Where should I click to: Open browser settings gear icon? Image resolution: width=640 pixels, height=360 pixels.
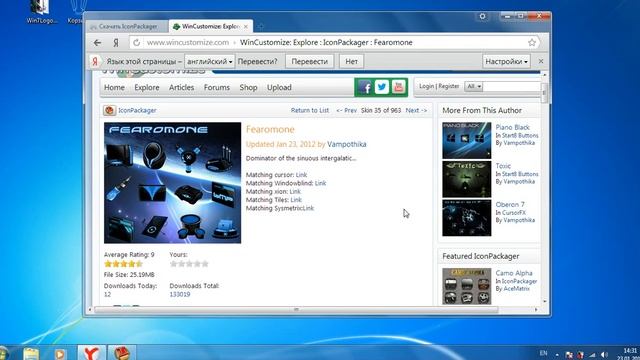[x=482, y=16]
